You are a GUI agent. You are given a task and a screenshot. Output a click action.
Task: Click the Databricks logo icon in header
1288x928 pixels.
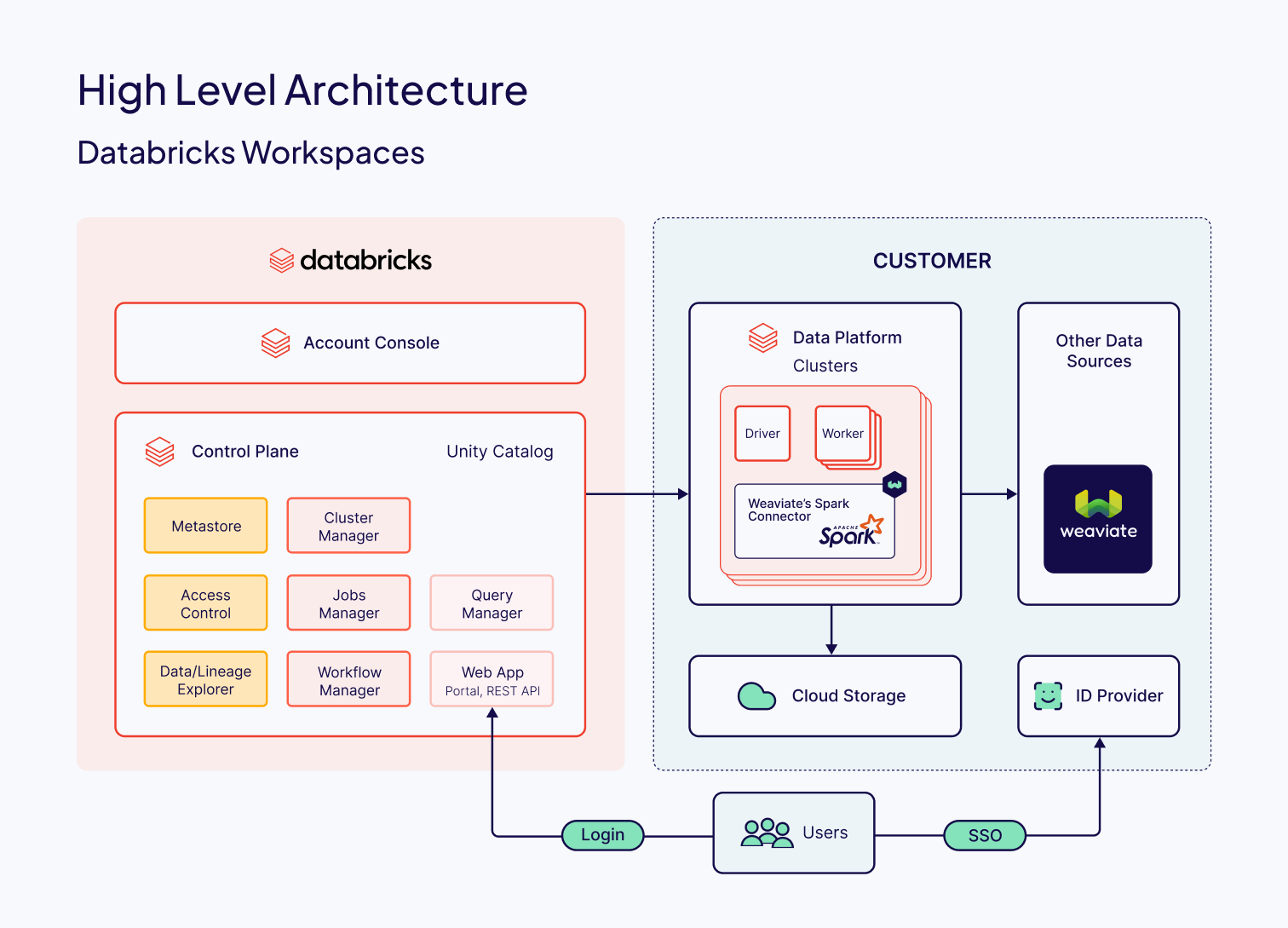[x=282, y=261]
